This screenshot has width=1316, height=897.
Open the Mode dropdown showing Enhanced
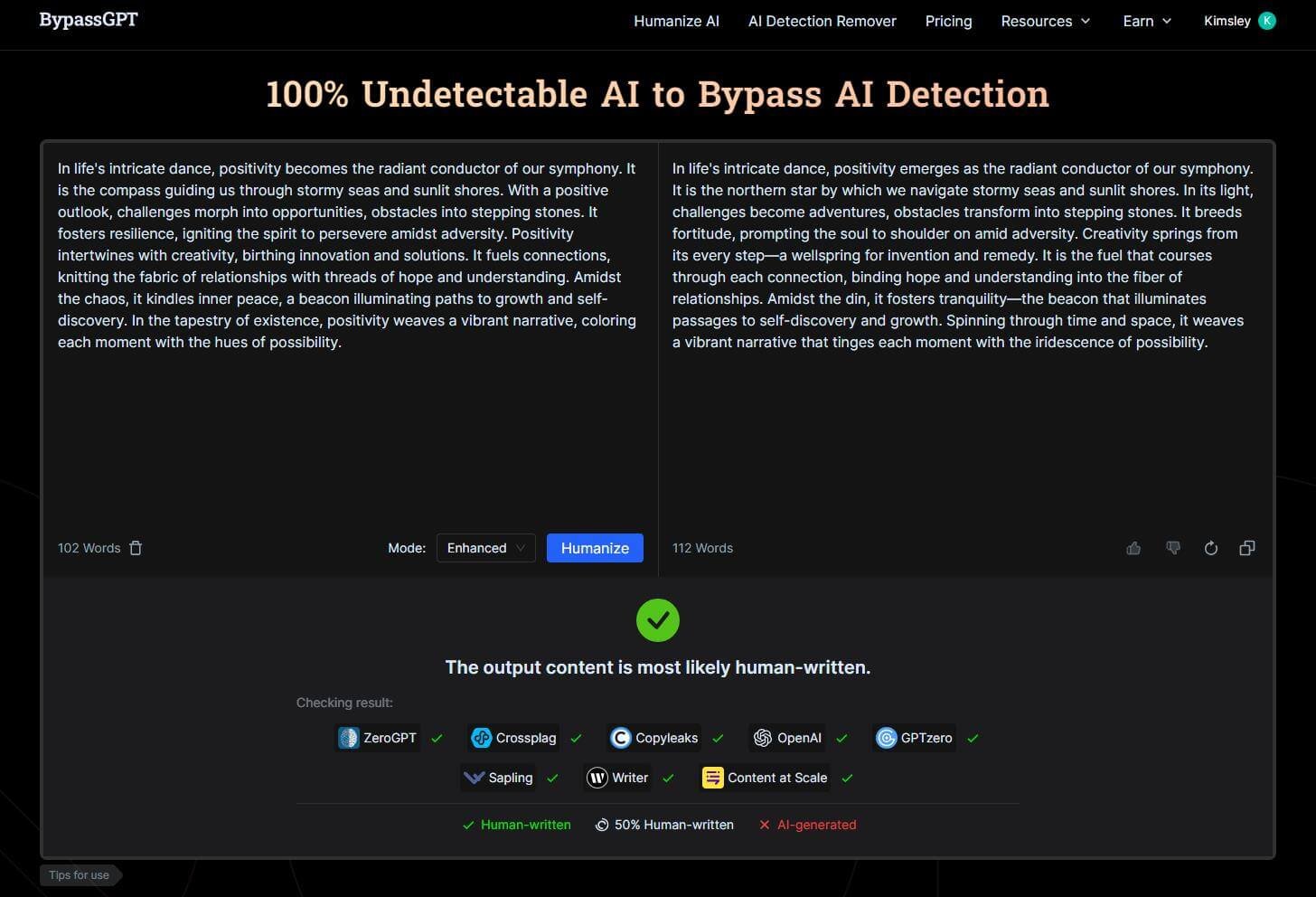pos(485,548)
